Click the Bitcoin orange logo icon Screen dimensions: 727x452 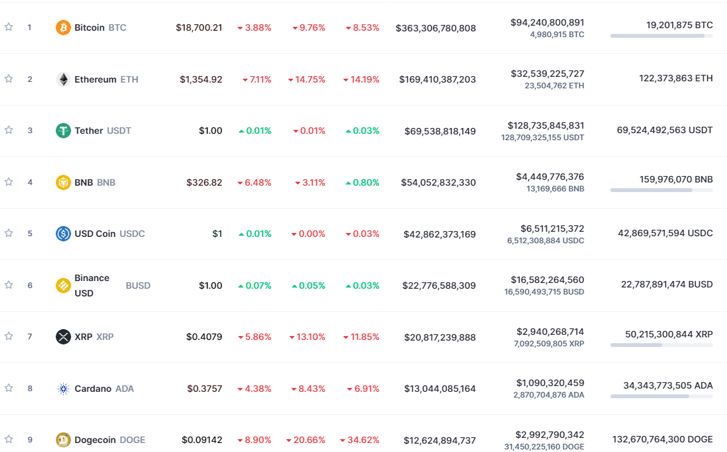point(63,27)
